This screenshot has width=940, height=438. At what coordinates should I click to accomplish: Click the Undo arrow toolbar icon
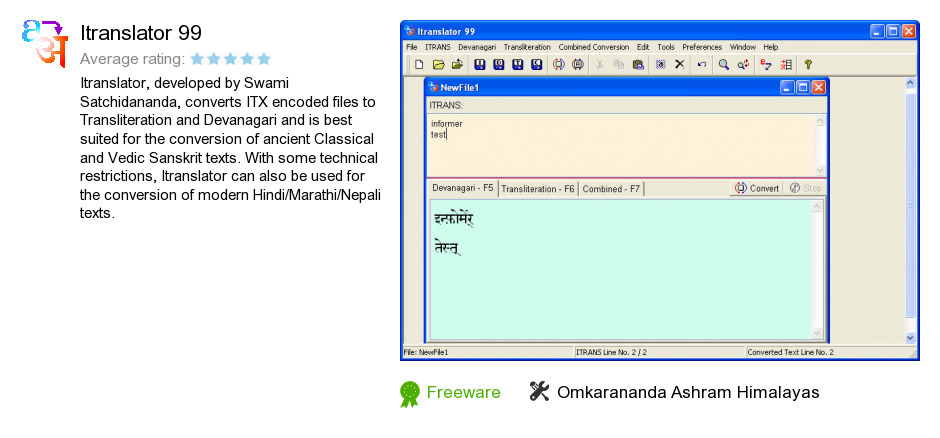[x=701, y=64]
